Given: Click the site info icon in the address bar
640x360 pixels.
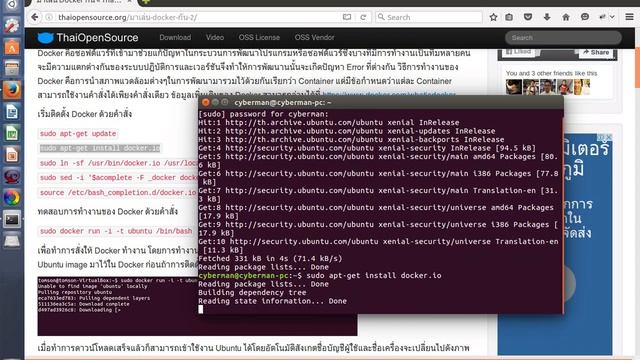Looking at the screenshot, I should click(x=49, y=17).
